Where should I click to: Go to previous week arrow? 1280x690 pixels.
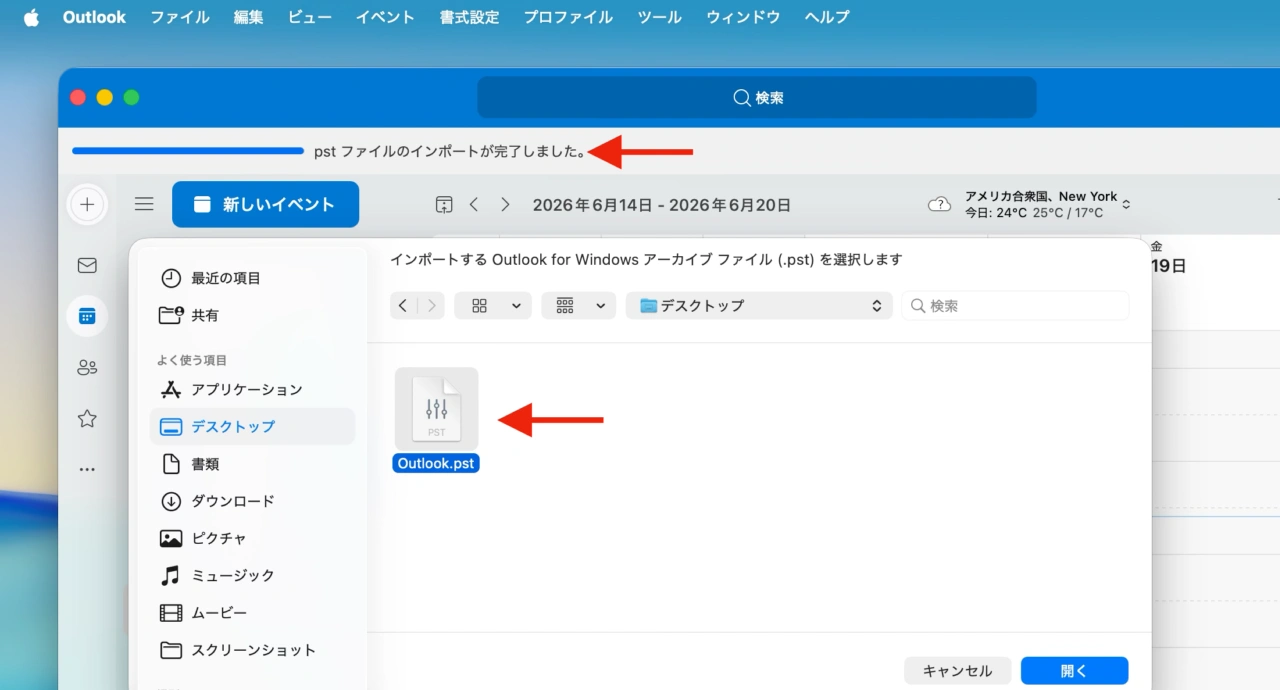coord(474,204)
